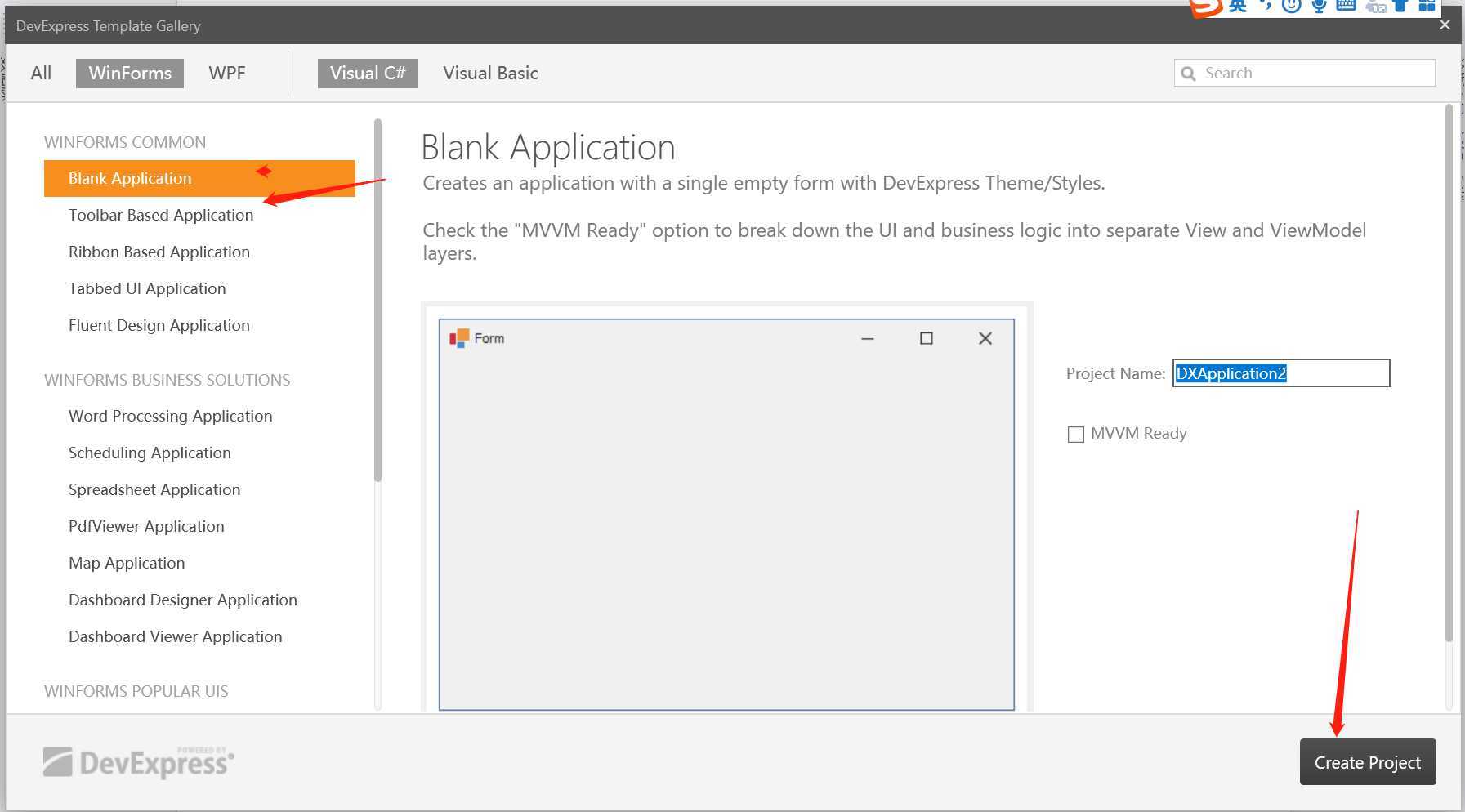This screenshot has height=812, width=1465.
Task: Close the DevExpress Template Gallery window
Action: pos(1445,25)
